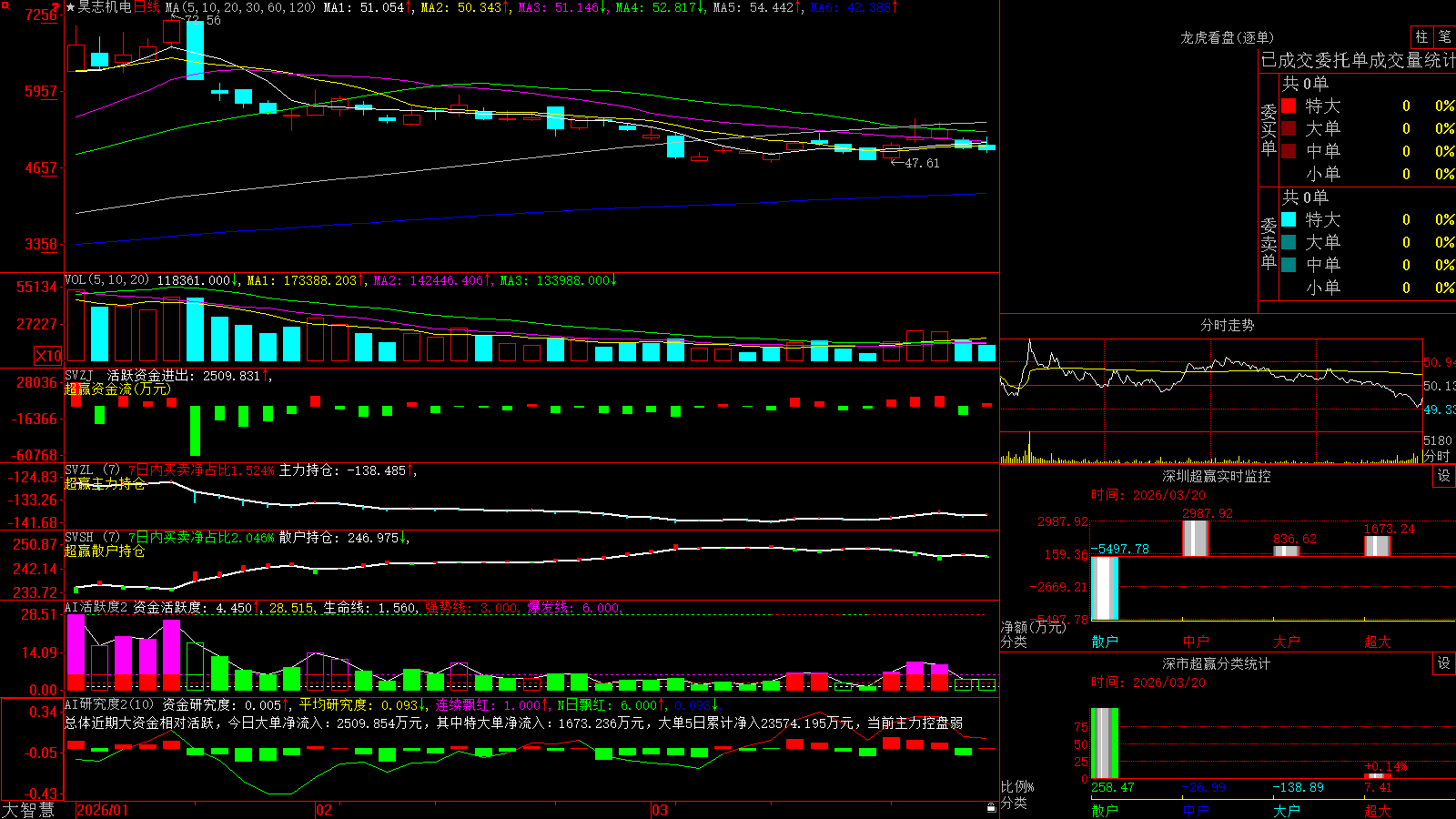Switch order view to 柱 bar mode
This screenshot has width=1456, height=819.
[1421, 36]
